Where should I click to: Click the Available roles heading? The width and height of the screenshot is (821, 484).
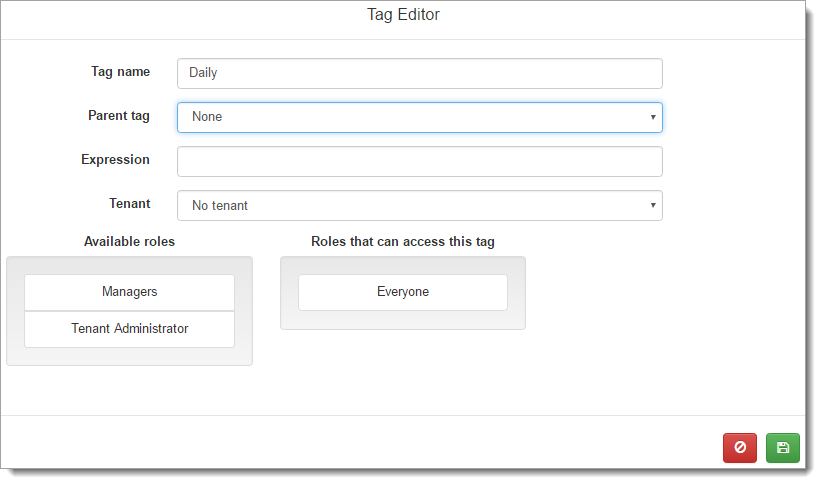click(129, 242)
